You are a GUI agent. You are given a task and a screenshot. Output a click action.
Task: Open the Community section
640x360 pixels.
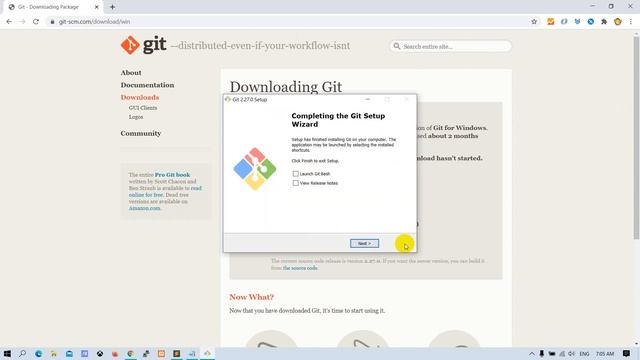[x=140, y=133]
